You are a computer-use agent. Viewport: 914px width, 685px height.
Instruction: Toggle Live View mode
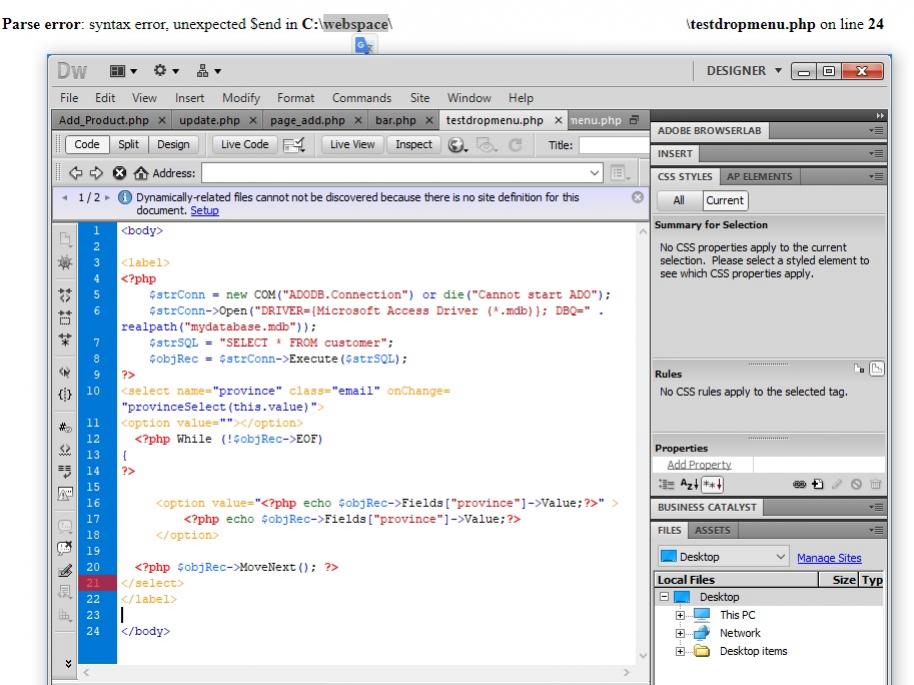point(352,144)
